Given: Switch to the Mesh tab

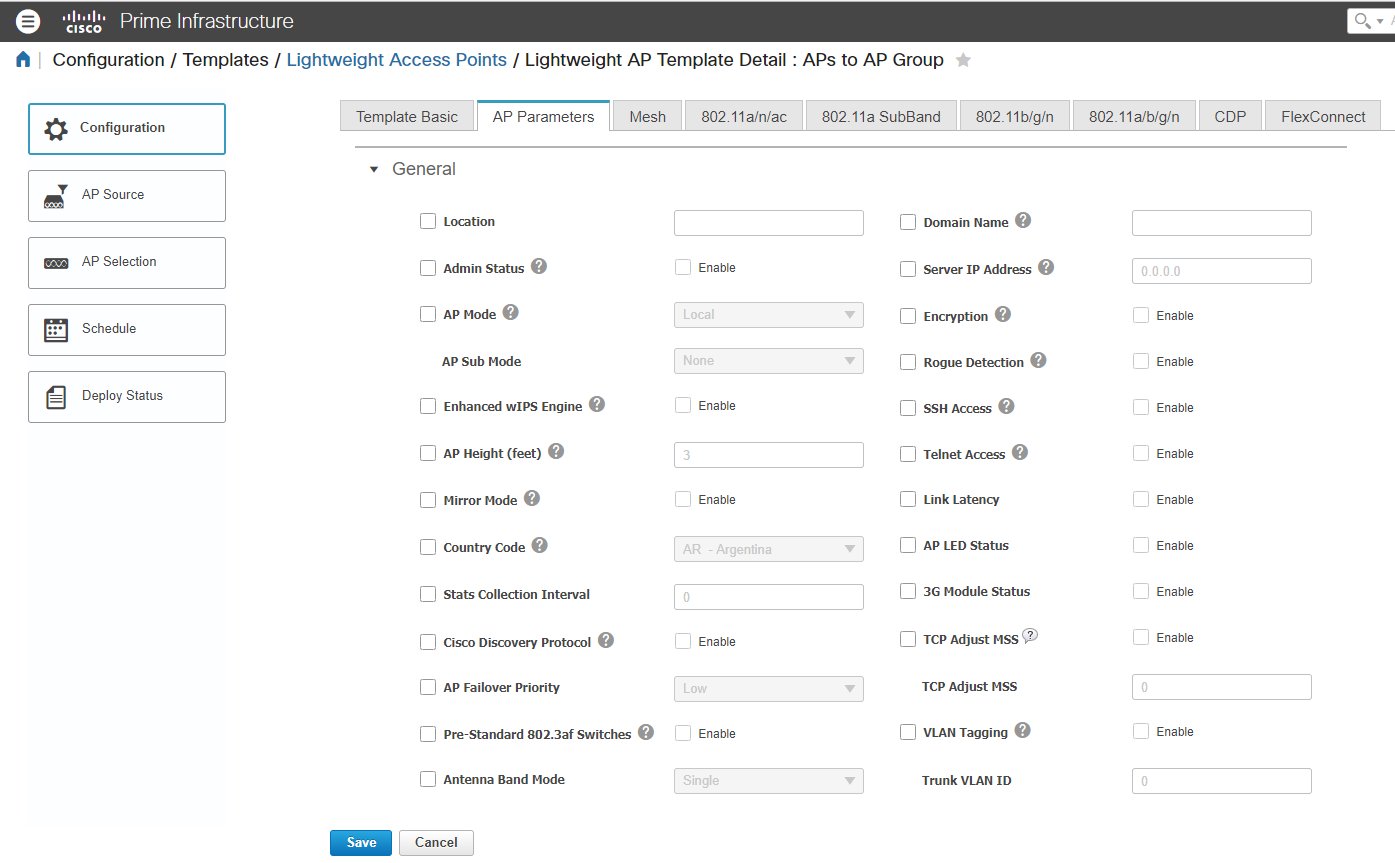Looking at the screenshot, I should [x=646, y=115].
